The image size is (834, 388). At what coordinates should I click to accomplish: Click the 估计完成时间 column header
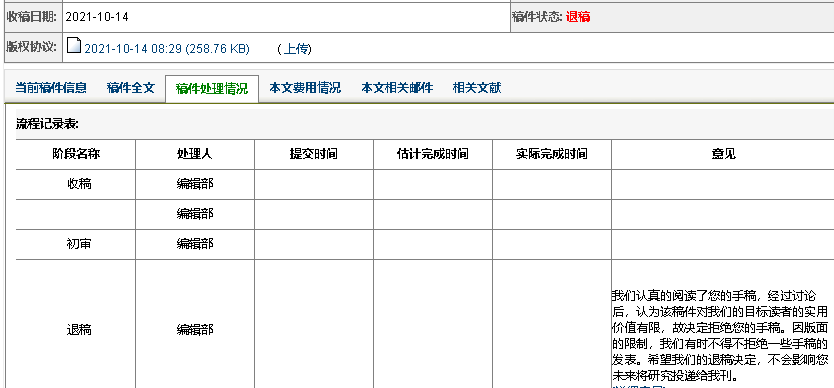click(433, 154)
